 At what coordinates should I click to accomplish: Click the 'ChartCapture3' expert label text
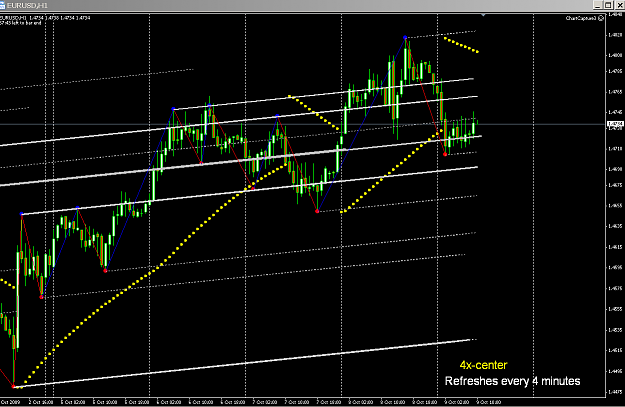pyautogui.click(x=581, y=18)
